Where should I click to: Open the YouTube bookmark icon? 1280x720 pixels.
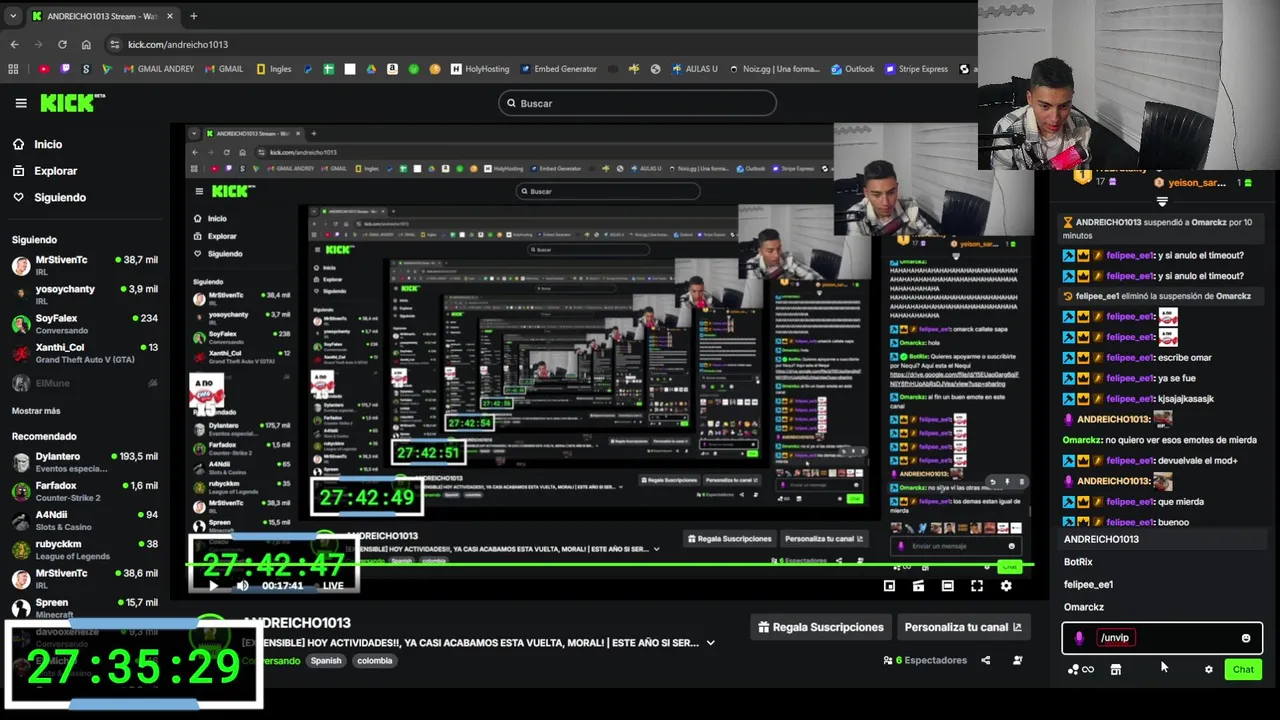click(44, 69)
